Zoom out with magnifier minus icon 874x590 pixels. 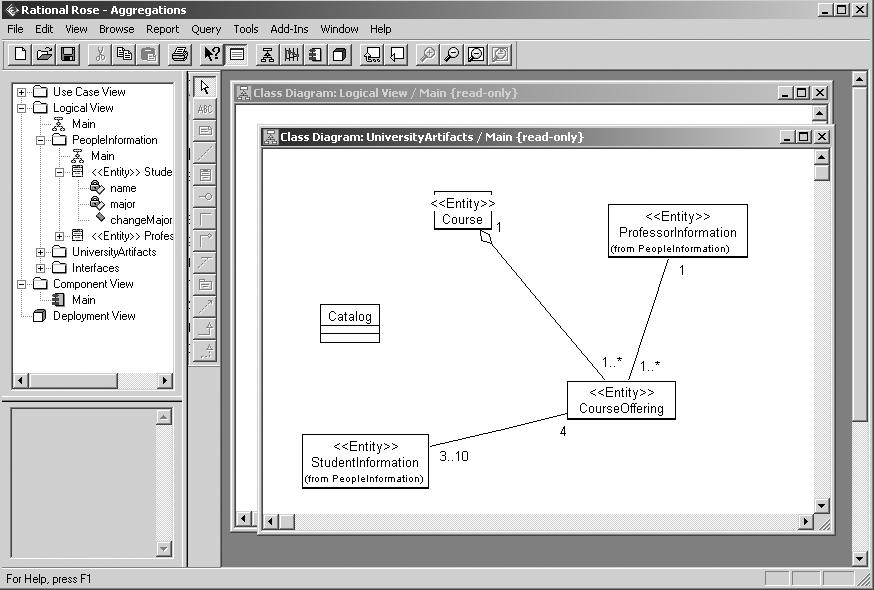click(451, 55)
